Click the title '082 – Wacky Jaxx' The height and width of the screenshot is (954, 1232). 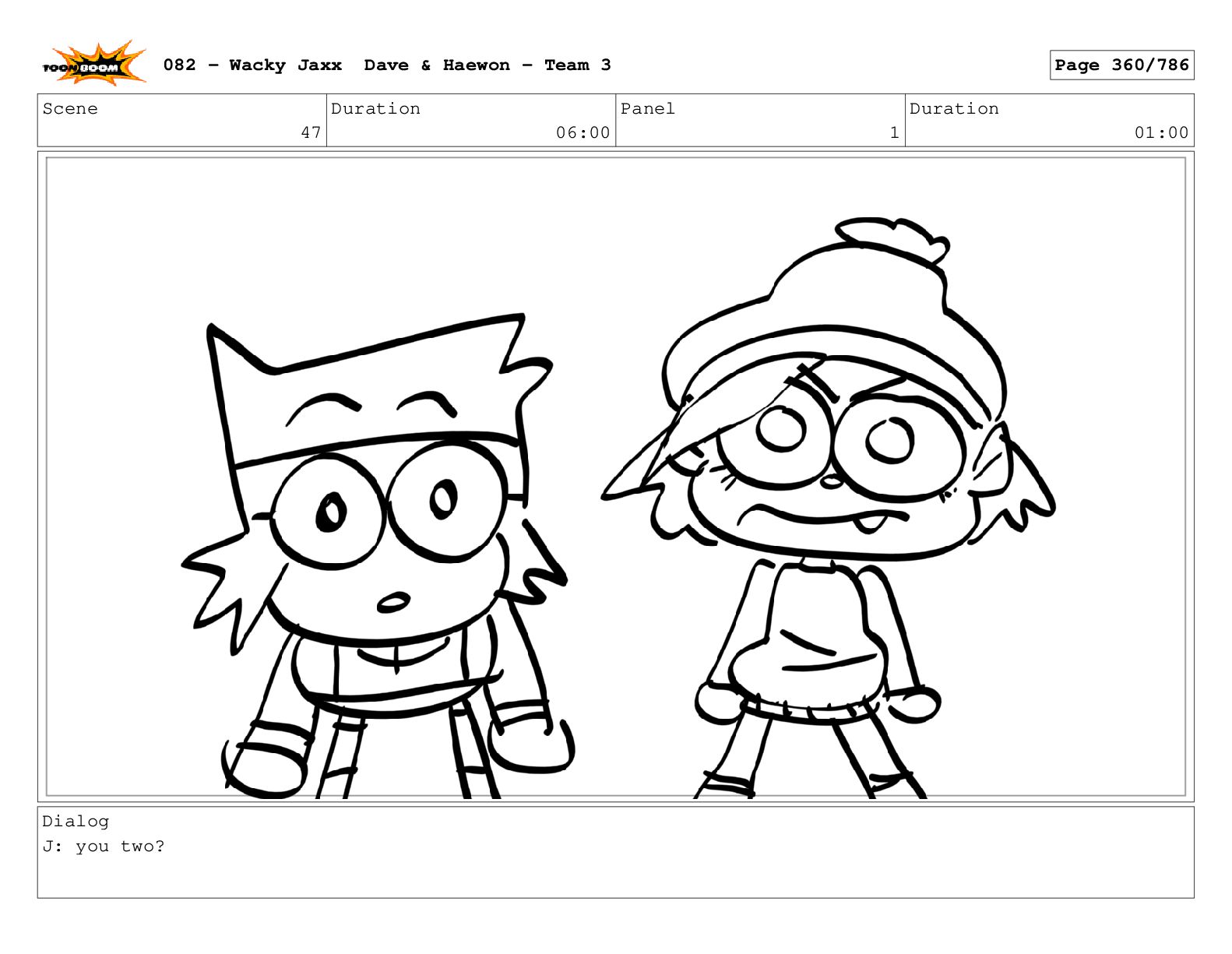[252, 65]
